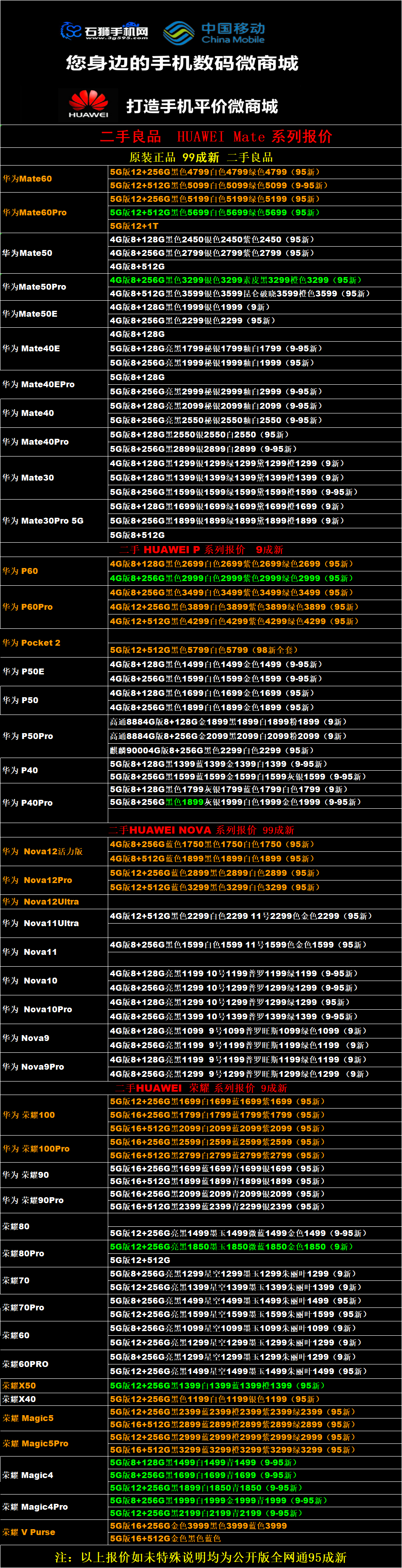Click the row 5G版16+512G金色黑色蓝色
The height and width of the screenshot is (1568, 402).
pyautogui.click(x=254, y=1538)
